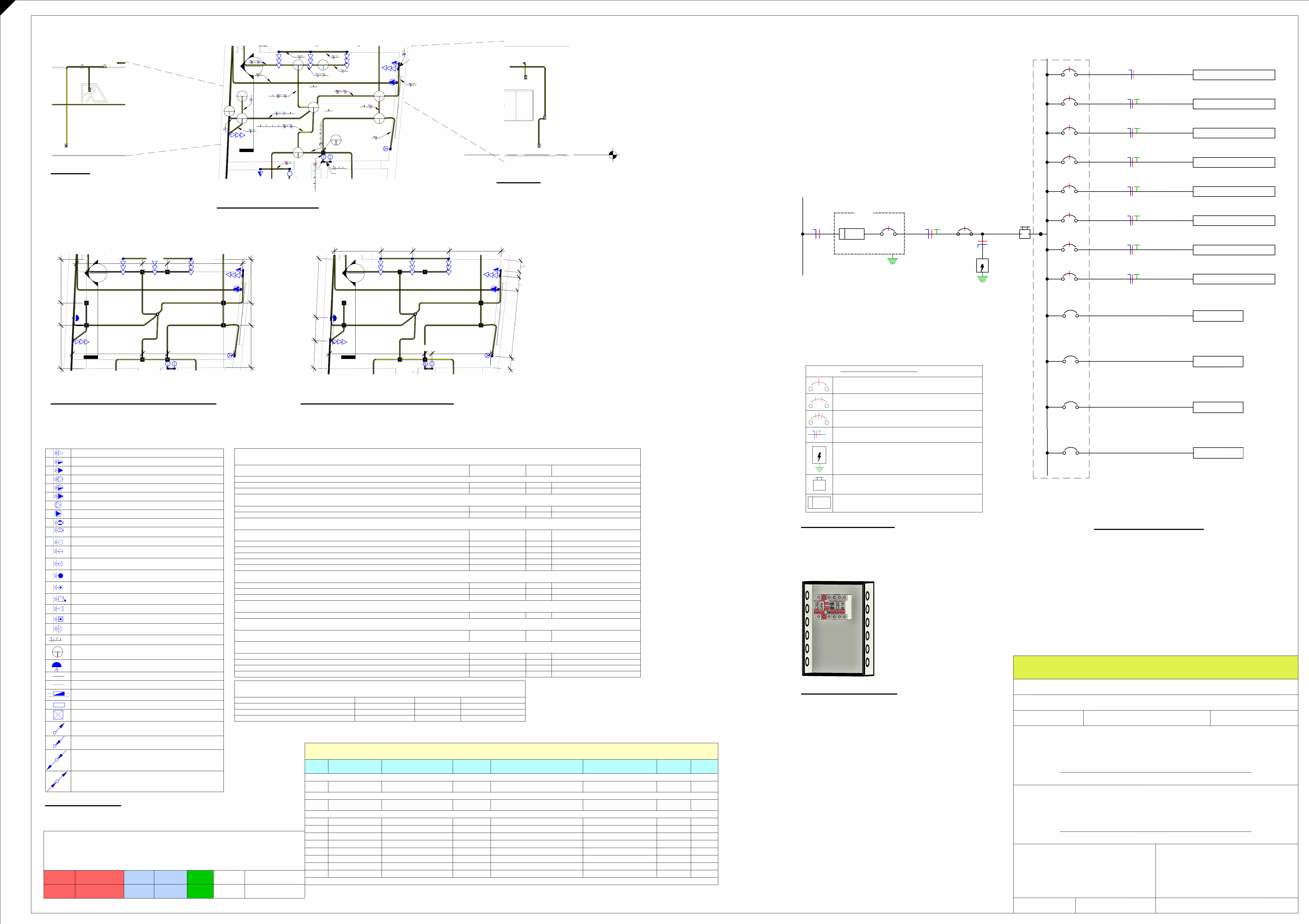The height and width of the screenshot is (924, 1309).
Task: Select the three-pole breaker symbol in legend
Action: pyautogui.click(x=819, y=419)
